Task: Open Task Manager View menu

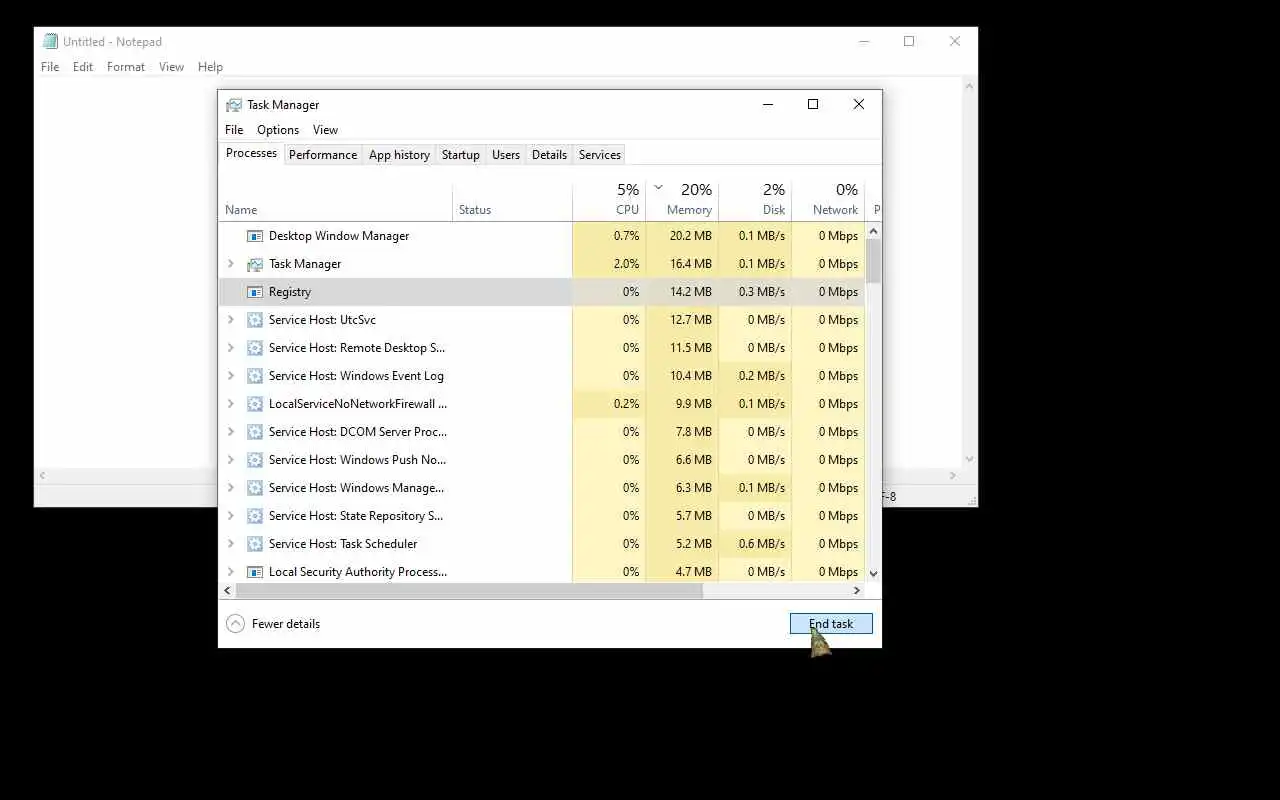Action: [325, 130]
